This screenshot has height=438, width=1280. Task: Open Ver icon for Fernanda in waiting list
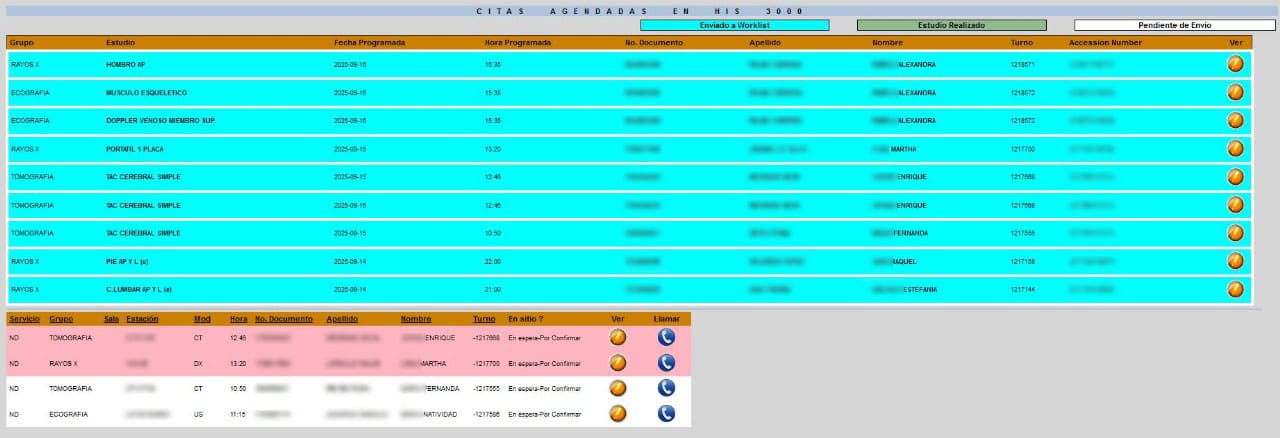tap(618, 388)
